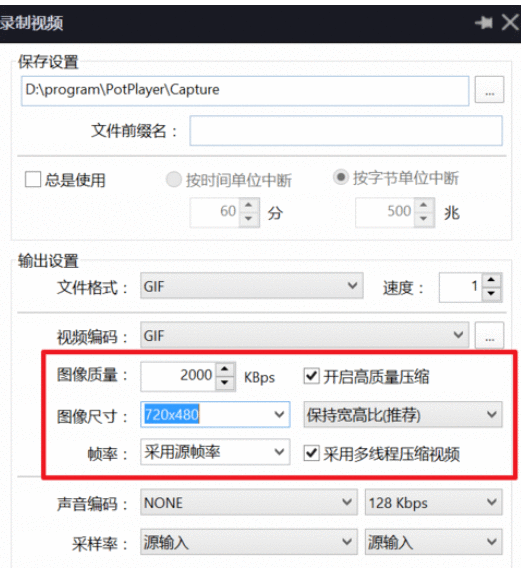The width and height of the screenshot is (521, 568).
Task: Click the 文件前缀名 input field
Action: 346,131
